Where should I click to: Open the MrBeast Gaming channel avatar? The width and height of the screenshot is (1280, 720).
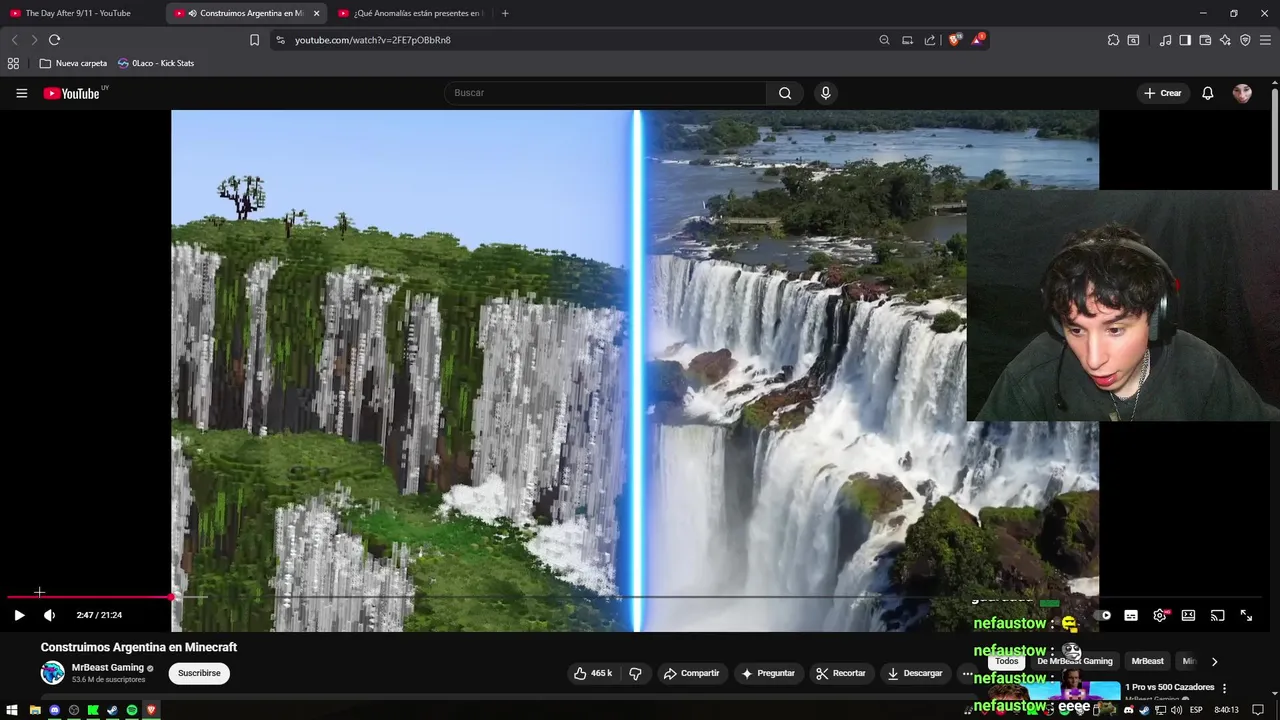coord(52,673)
